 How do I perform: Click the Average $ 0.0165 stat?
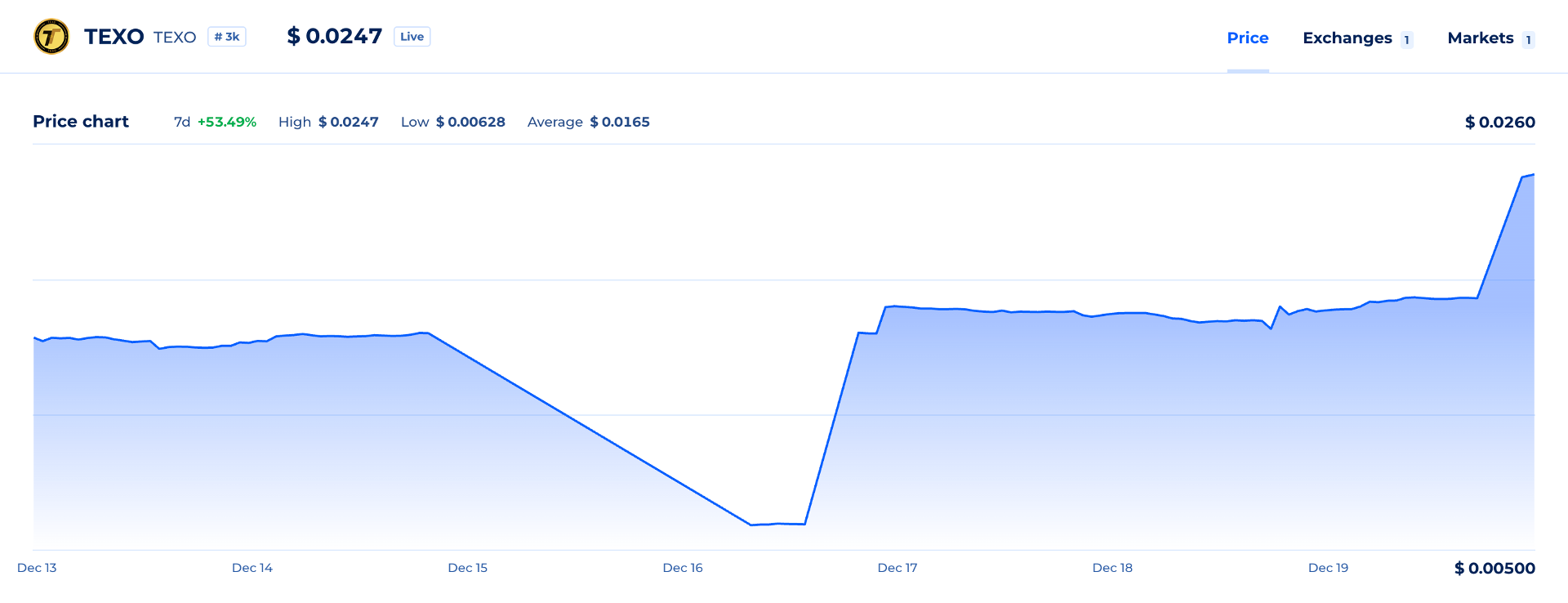click(589, 122)
